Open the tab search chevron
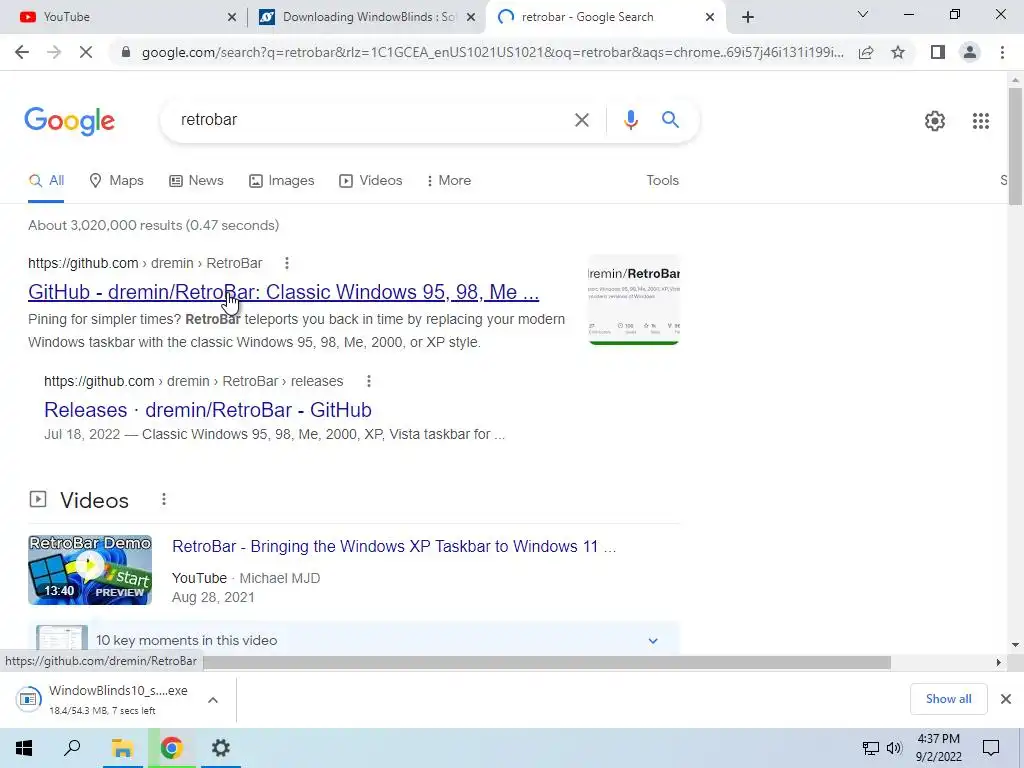This screenshot has height=768, width=1024. tap(863, 14)
